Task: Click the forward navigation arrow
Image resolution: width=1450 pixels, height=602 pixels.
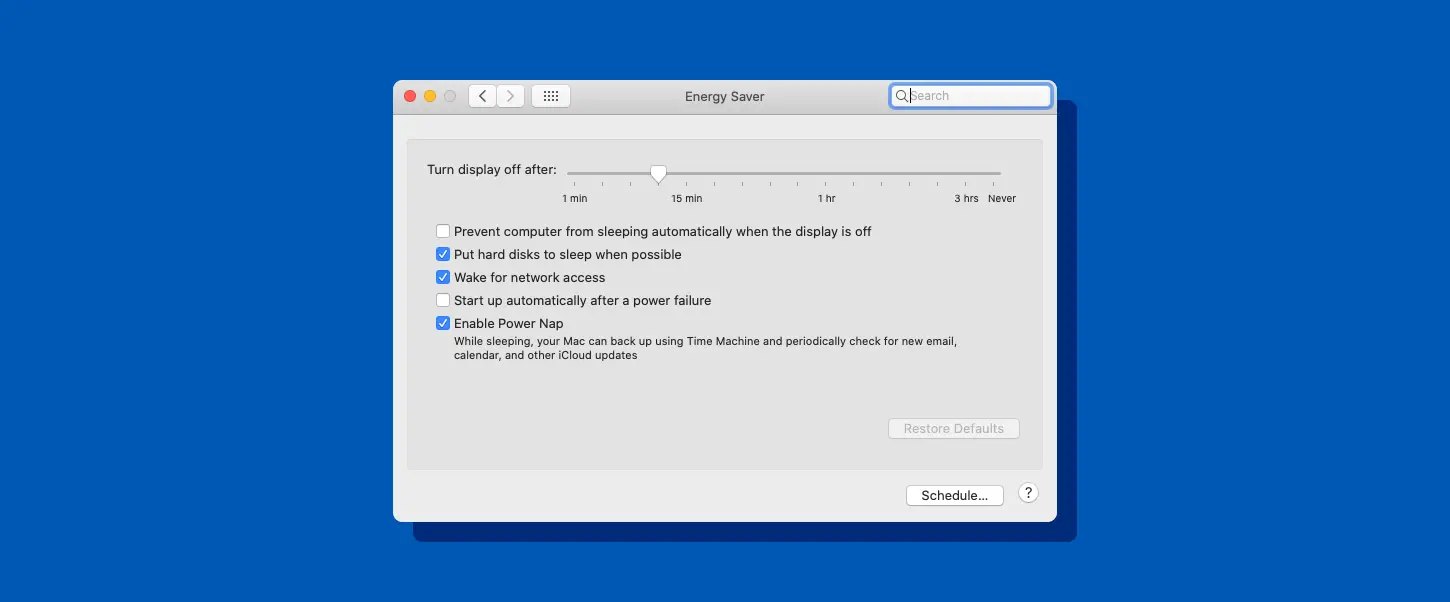Action: click(511, 95)
